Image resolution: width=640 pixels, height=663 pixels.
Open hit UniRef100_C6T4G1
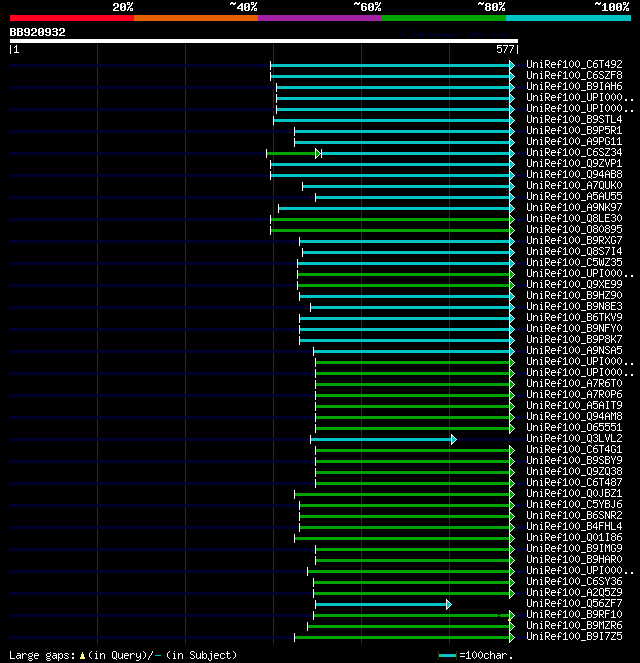[x=574, y=449]
